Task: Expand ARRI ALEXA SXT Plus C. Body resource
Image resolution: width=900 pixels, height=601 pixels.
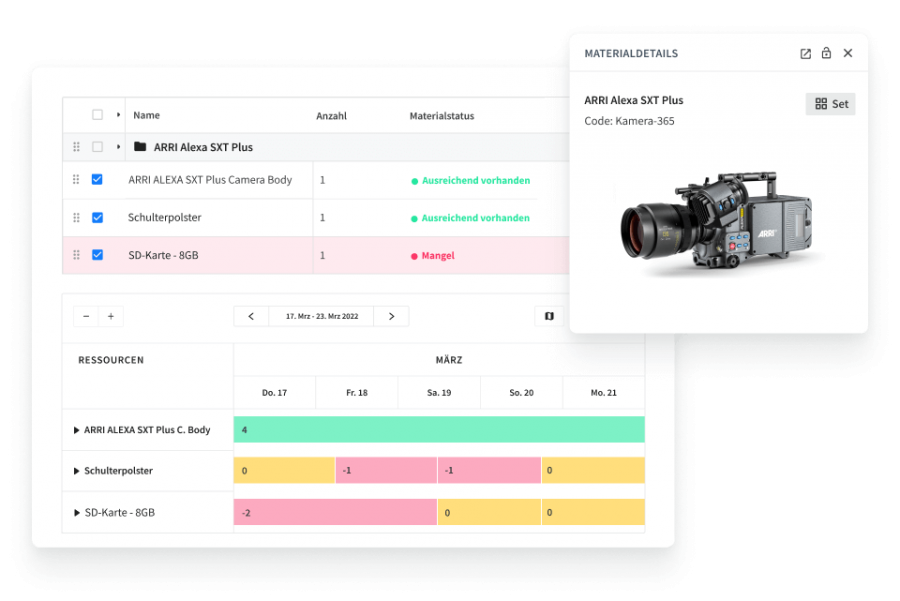Action: (x=77, y=430)
